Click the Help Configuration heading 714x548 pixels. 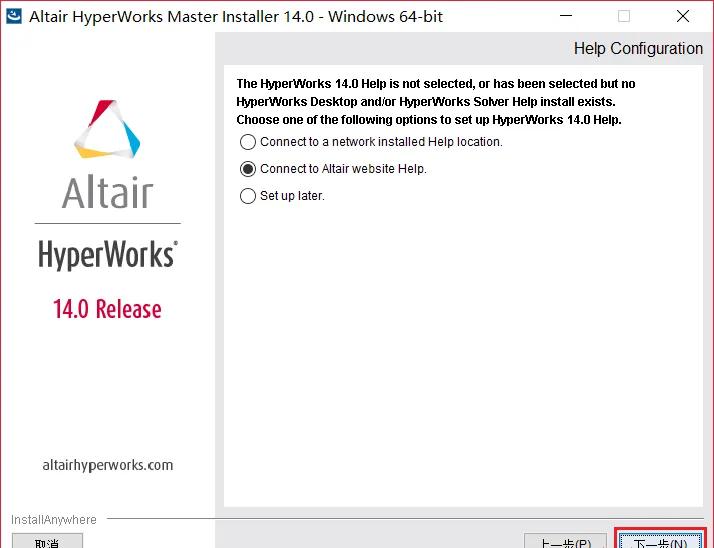(x=638, y=48)
